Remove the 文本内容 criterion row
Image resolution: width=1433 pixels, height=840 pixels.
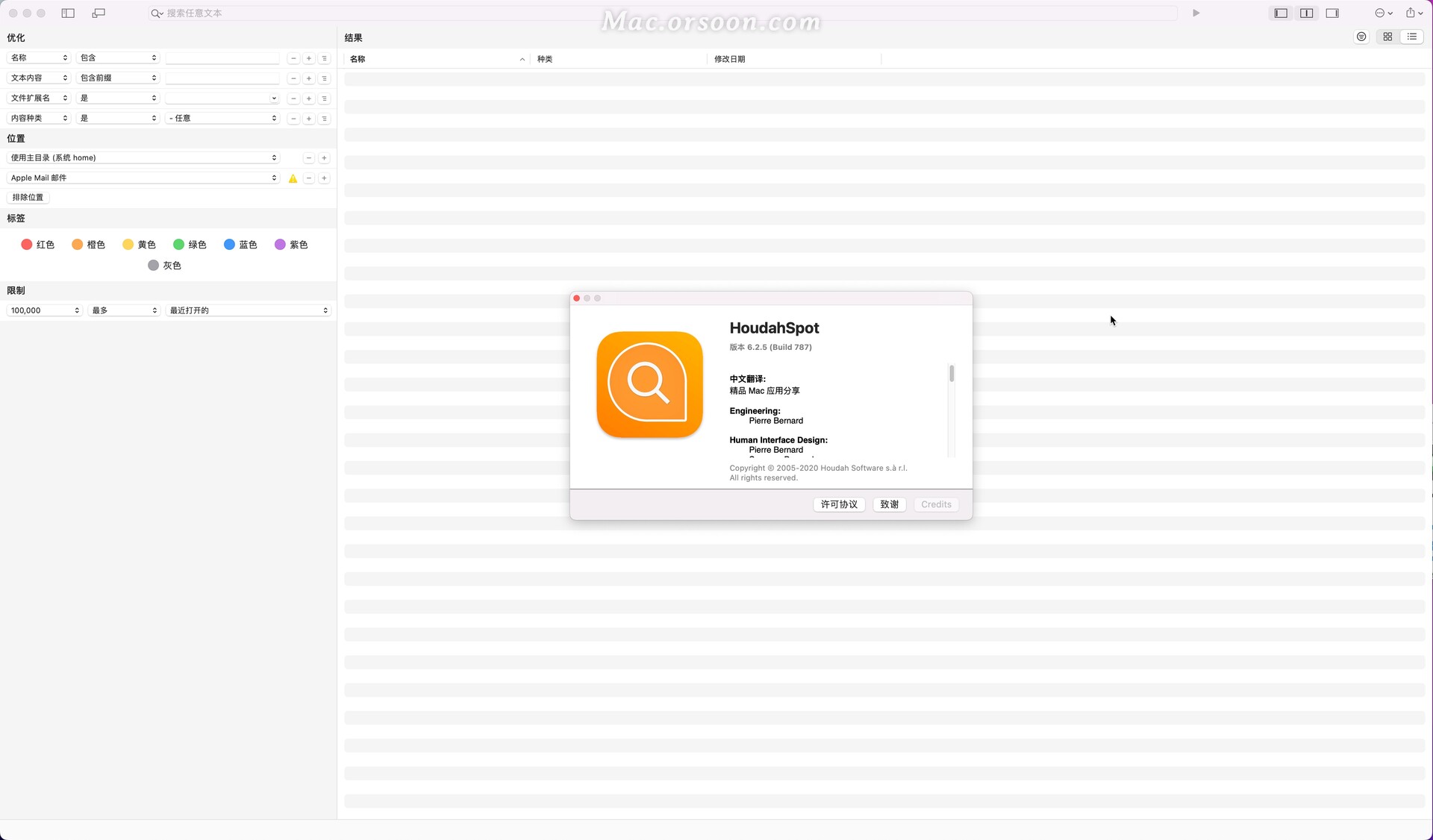click(x=293, y=78)
